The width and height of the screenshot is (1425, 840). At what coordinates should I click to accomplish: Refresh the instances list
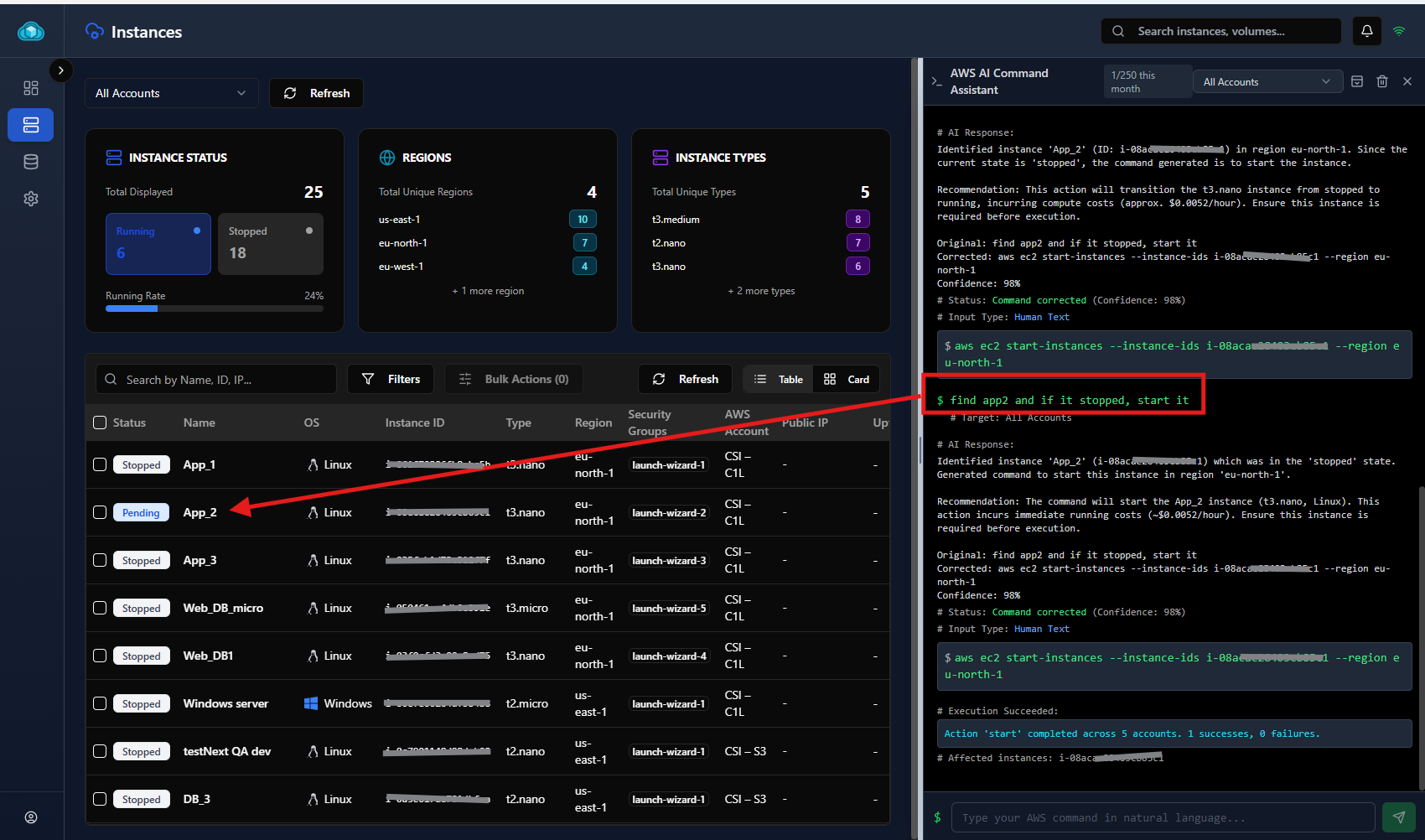(685, 379)
